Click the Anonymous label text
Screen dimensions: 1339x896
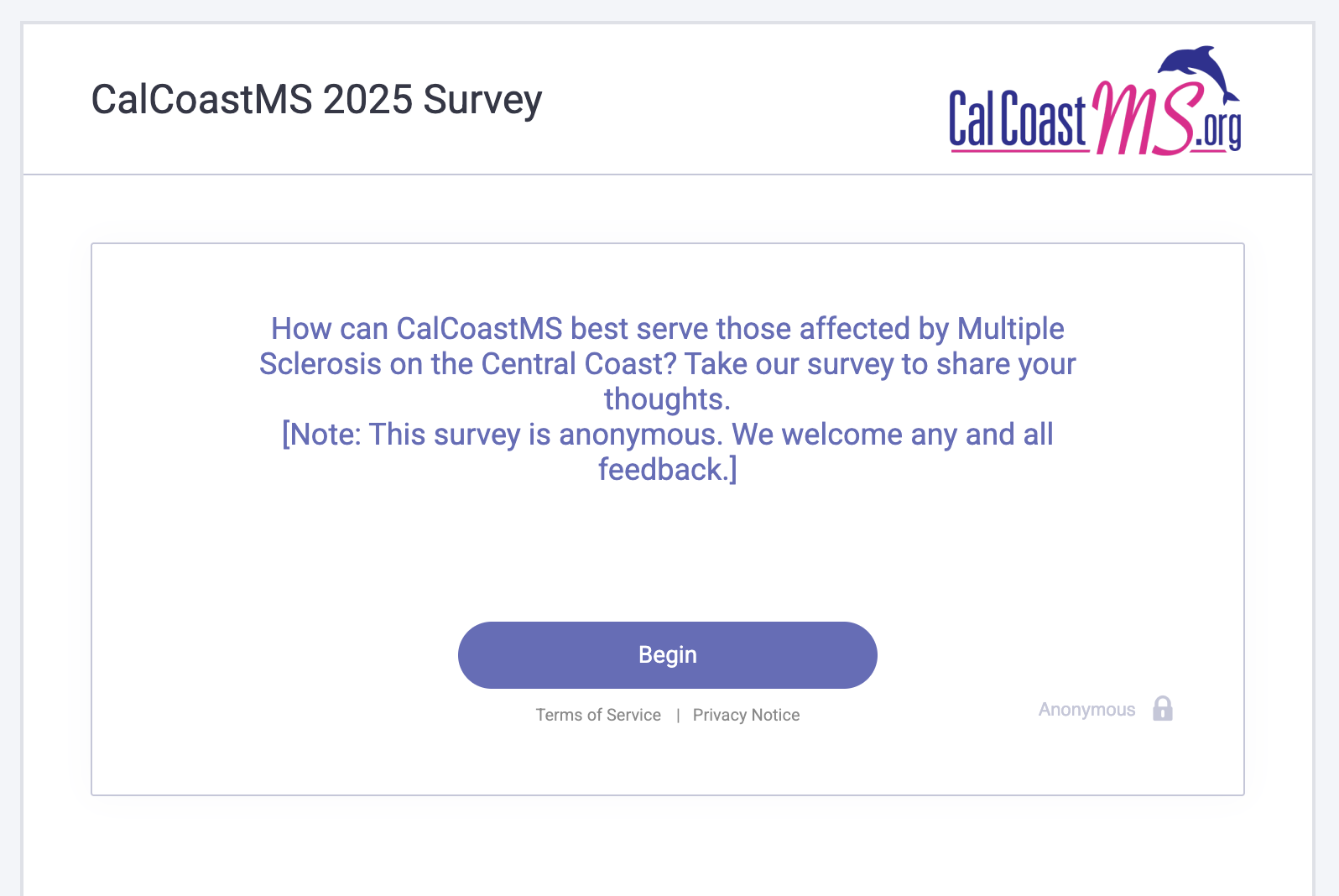click(1086, 710)
